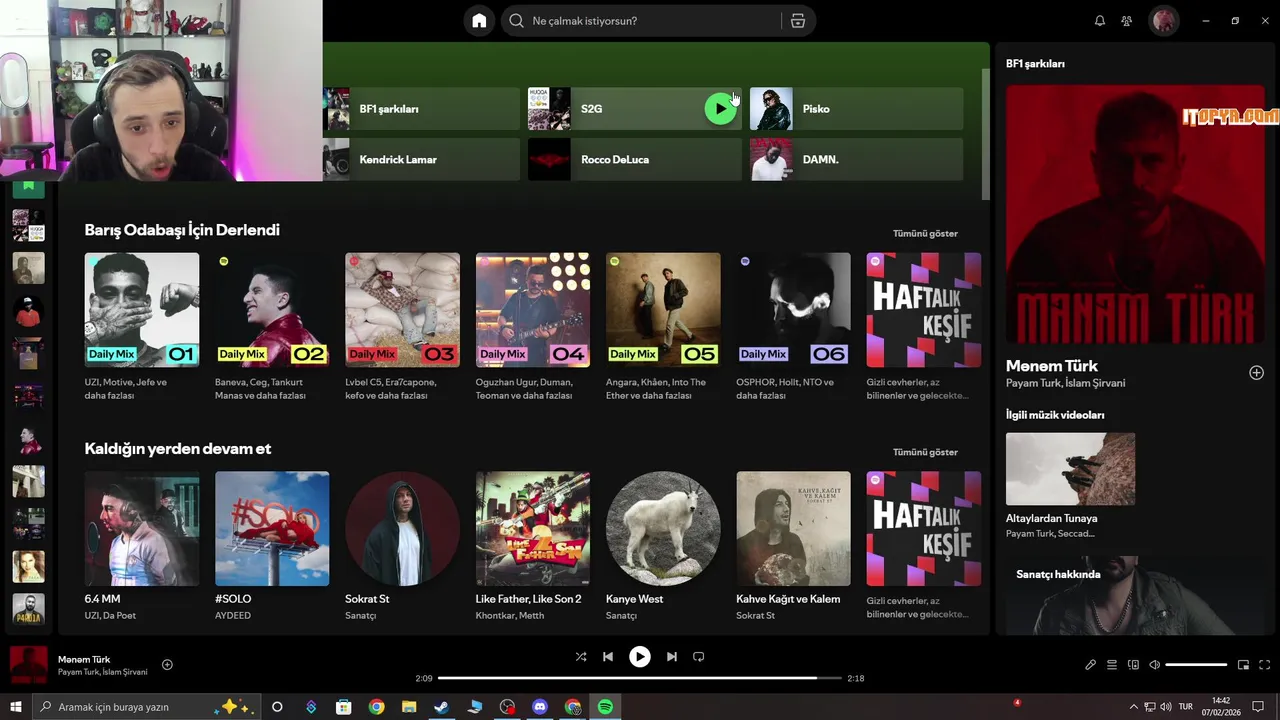Open the BF1 şarkıları shortcut tile
Viewport: 1280px width, 720px height.
click(421, 109)
